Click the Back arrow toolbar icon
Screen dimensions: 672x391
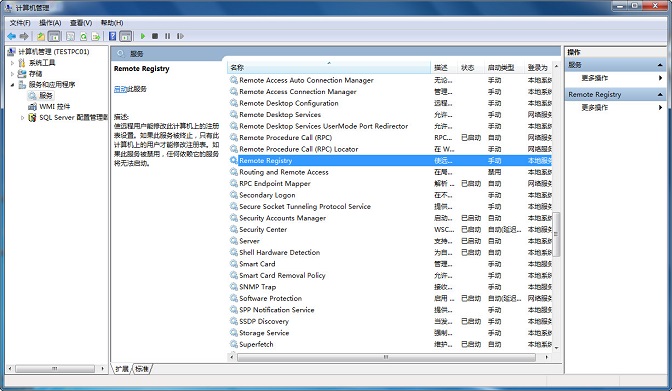pyautogui.click(x=12, y=36)
